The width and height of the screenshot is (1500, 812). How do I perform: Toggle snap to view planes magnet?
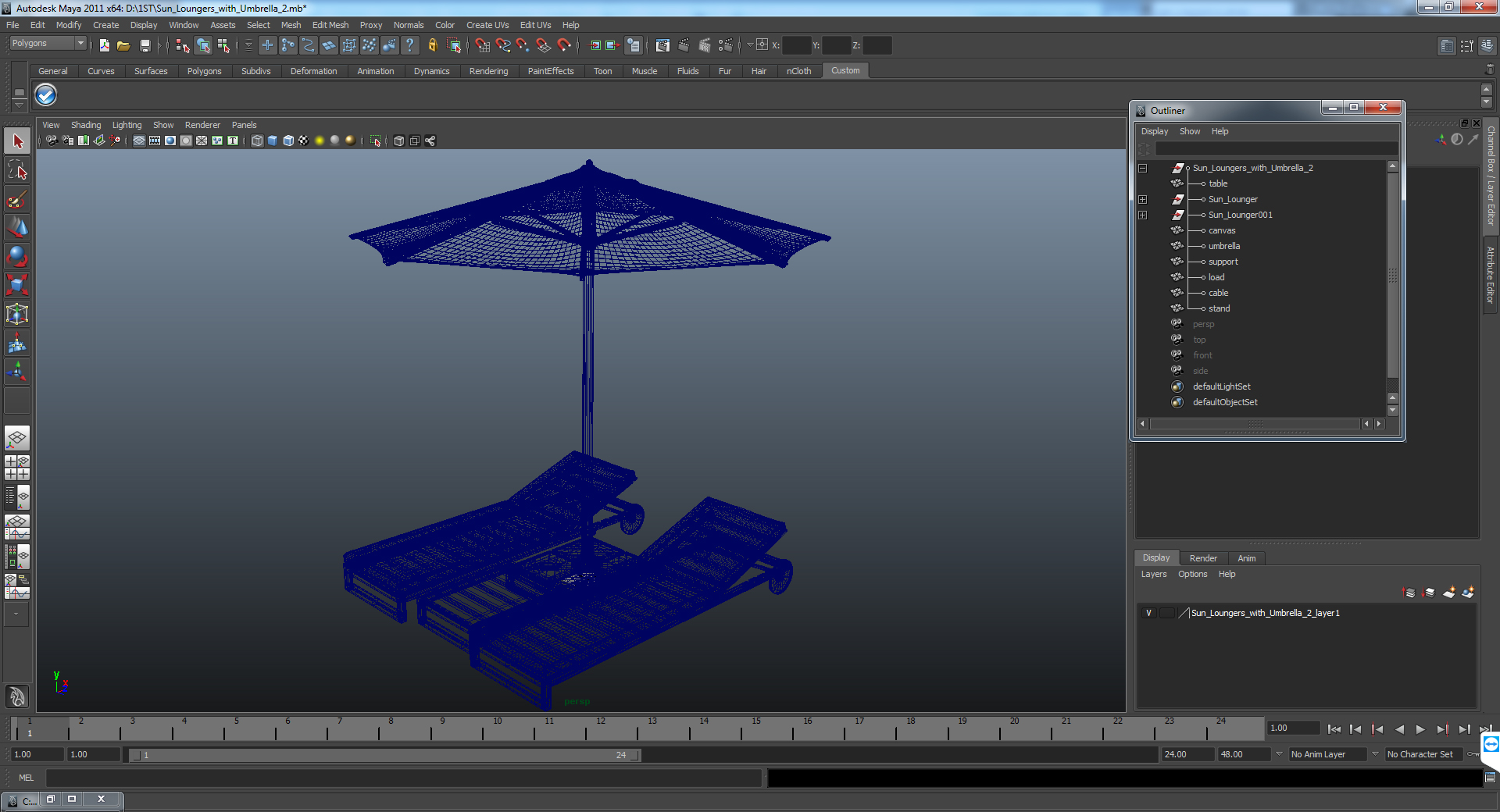pyautogui.click(x=544, y=45)
